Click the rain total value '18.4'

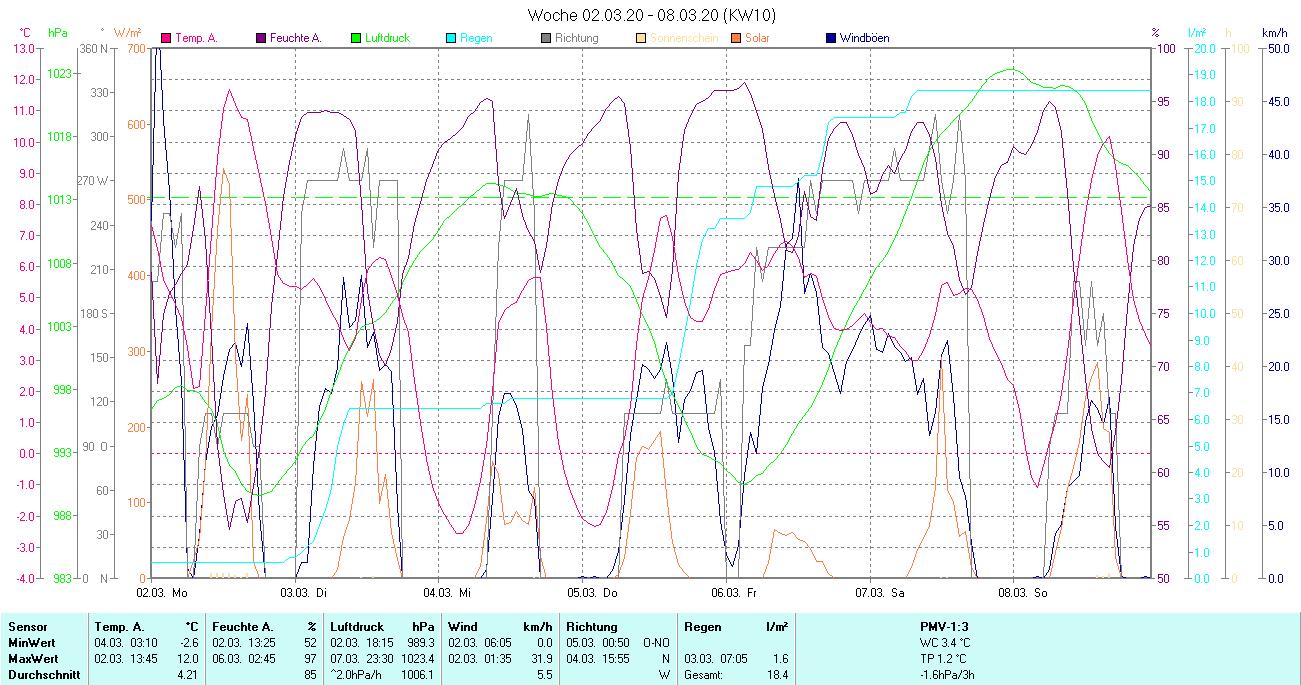(777, 675)
